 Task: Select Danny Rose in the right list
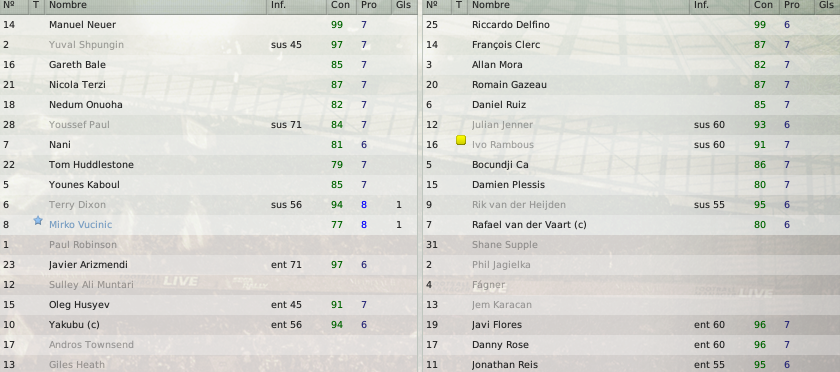(500, 345)
